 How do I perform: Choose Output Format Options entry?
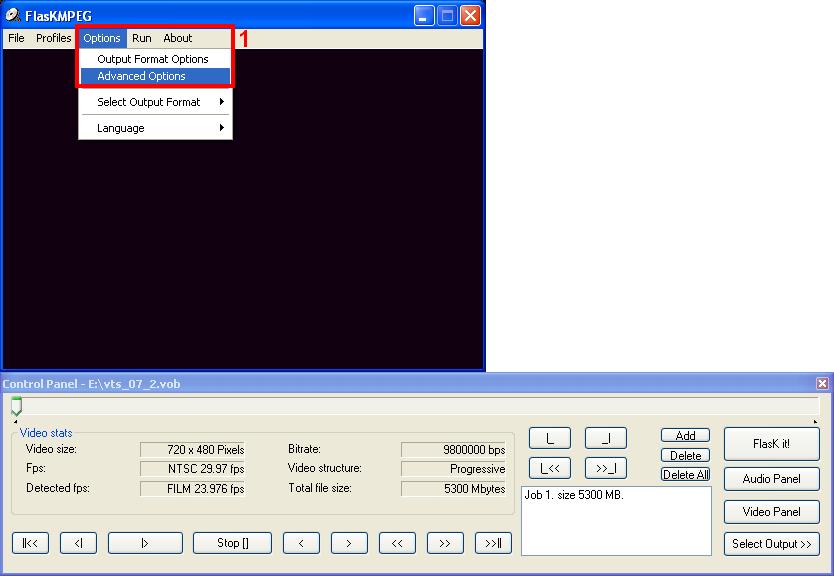pos(155,59)
